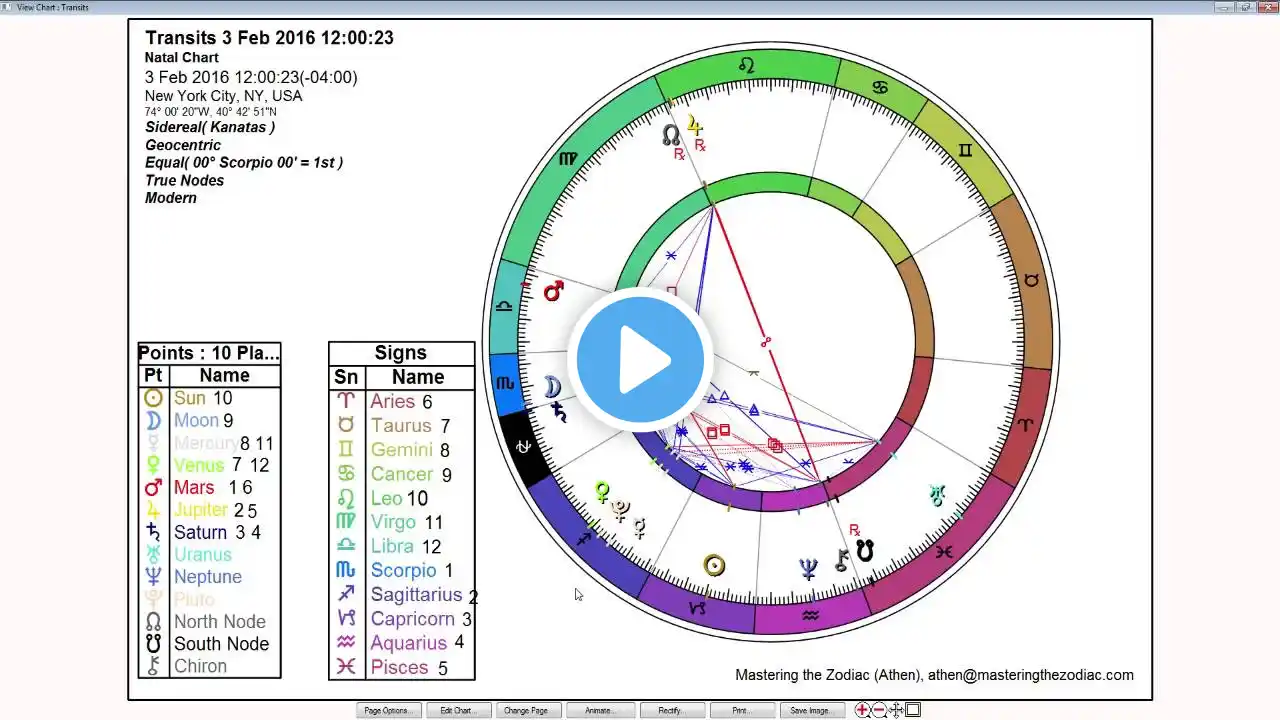This screenshot has width=1280, height=720.
Task: Select the word Venus in the Points table
Action: pos(199,465)
